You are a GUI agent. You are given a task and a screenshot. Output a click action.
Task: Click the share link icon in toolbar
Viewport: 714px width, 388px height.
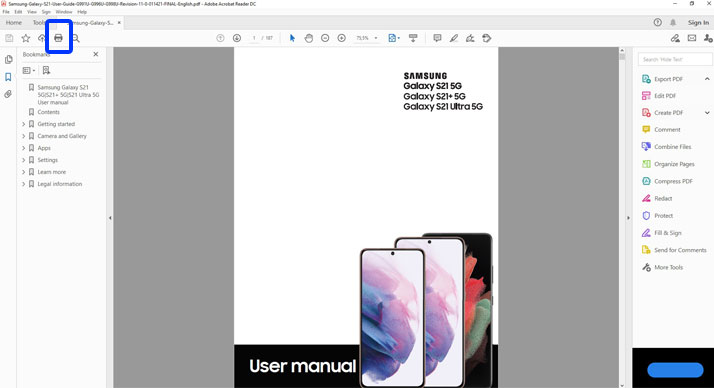675,38
